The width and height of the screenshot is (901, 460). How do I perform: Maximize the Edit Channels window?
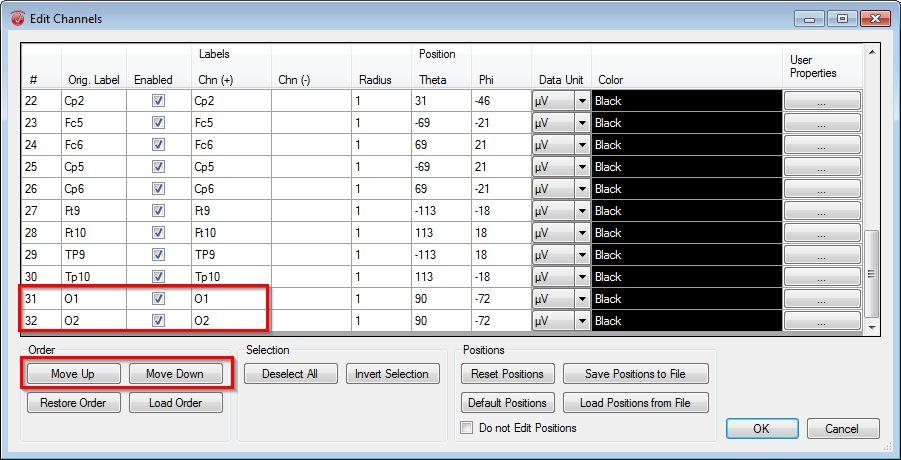[842, 18]
